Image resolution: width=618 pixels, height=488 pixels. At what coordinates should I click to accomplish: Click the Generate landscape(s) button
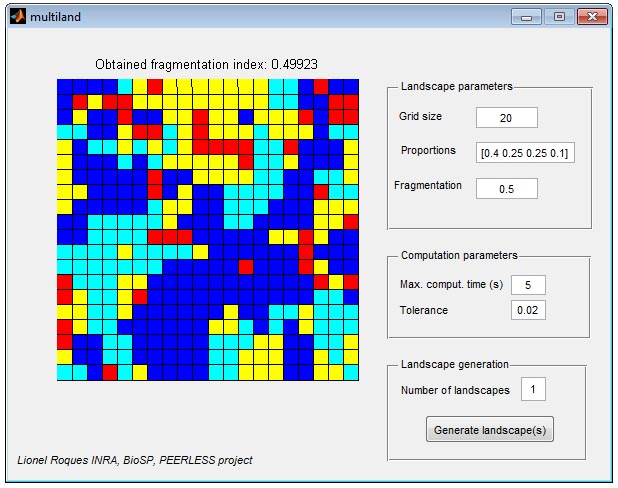click(490, 429)
